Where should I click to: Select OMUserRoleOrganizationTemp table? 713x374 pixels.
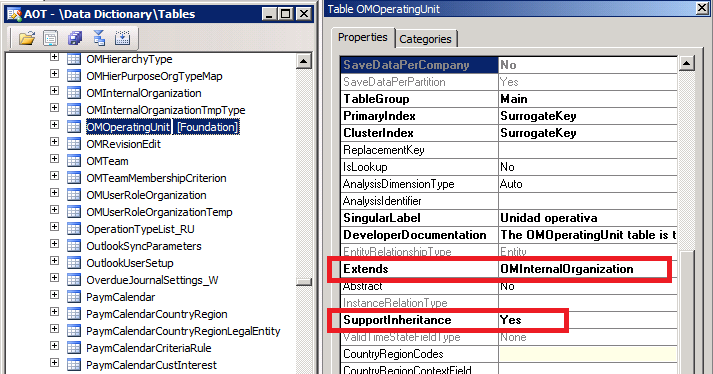point(159,212)
